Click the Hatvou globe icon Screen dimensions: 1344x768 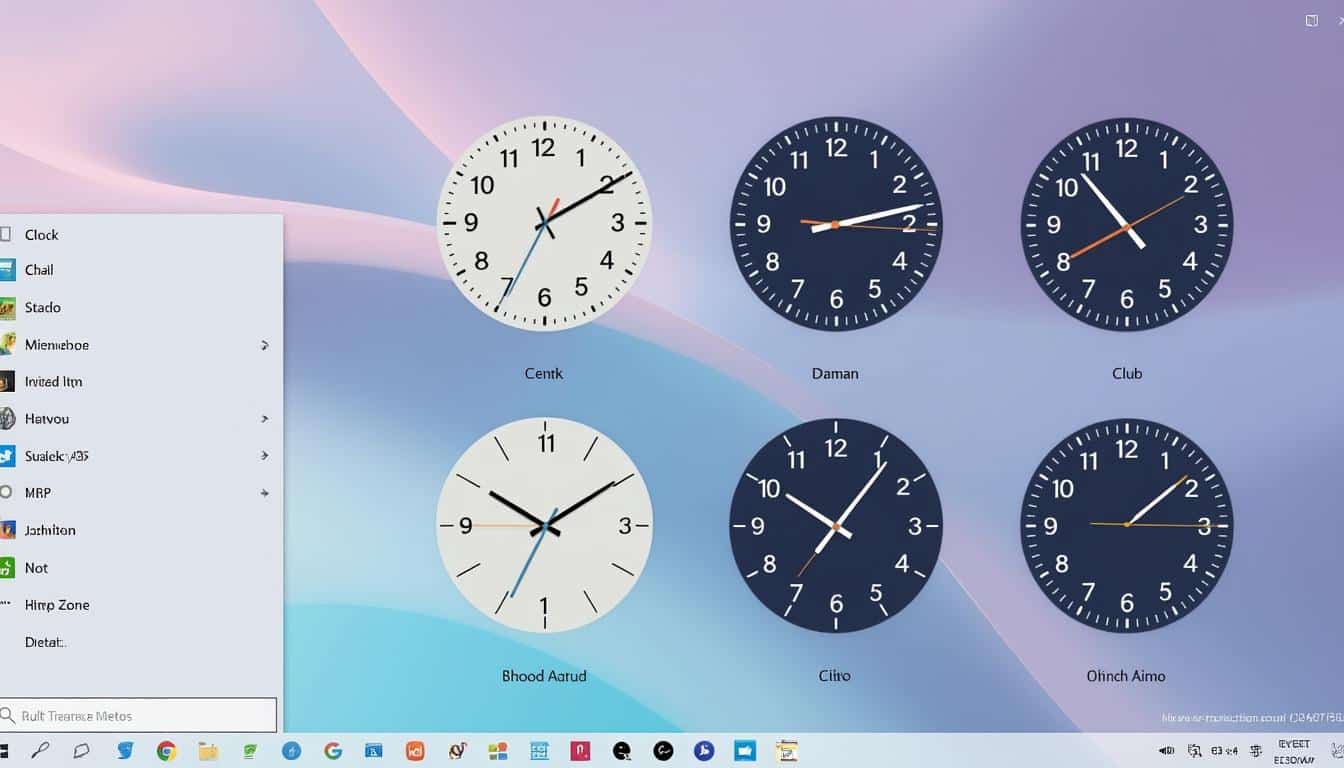click(x=7, y=418)
